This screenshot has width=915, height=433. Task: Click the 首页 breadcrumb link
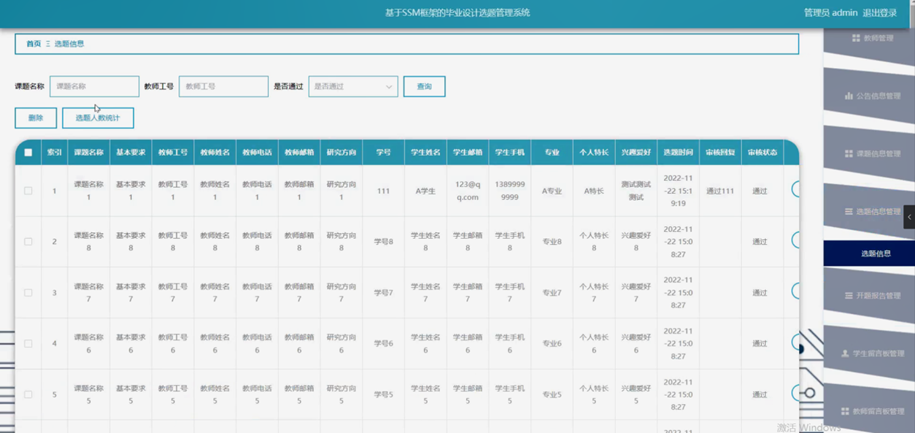(34, 44)
